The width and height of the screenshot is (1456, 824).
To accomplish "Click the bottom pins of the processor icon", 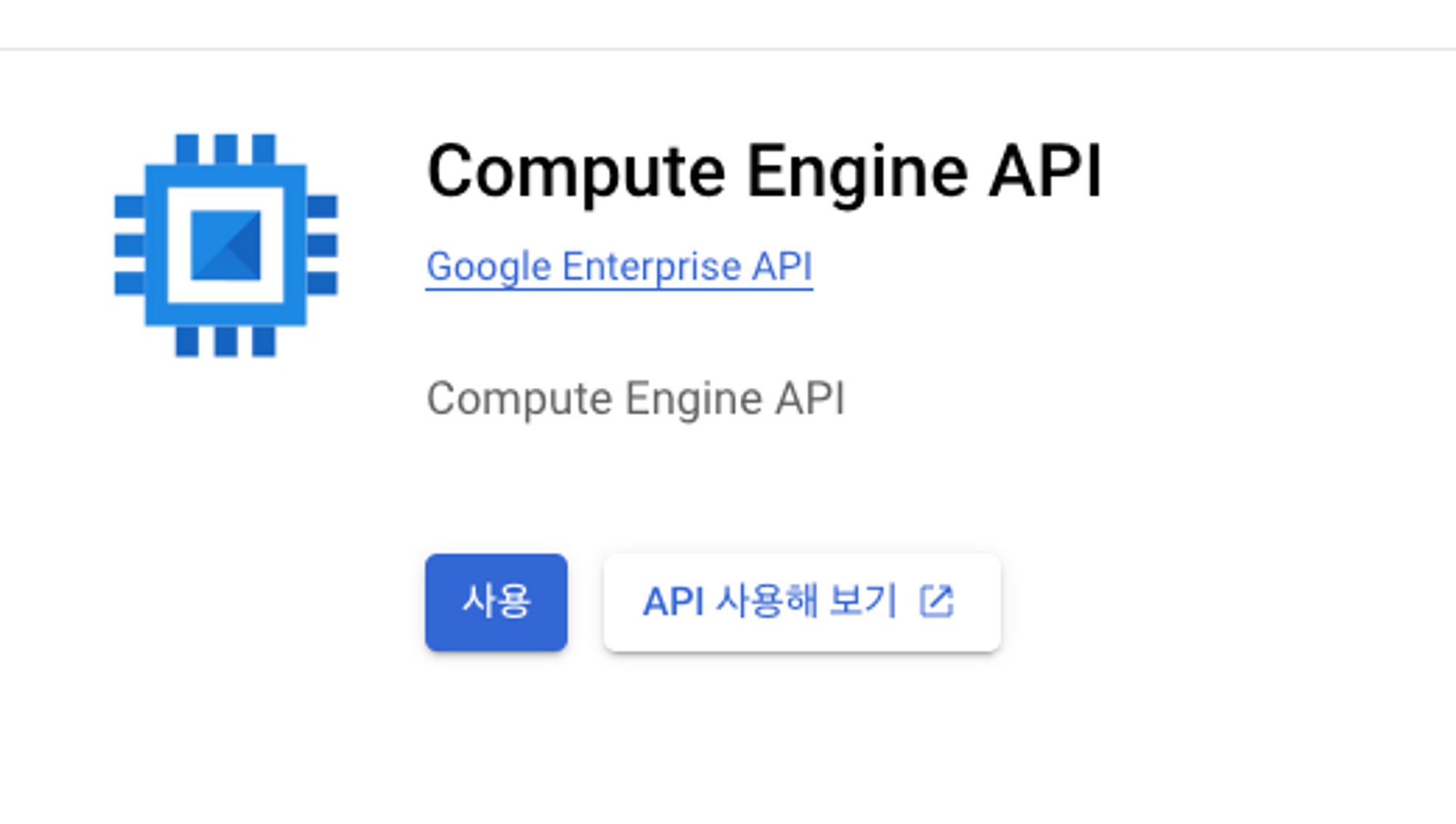I will tap(226, 341).
